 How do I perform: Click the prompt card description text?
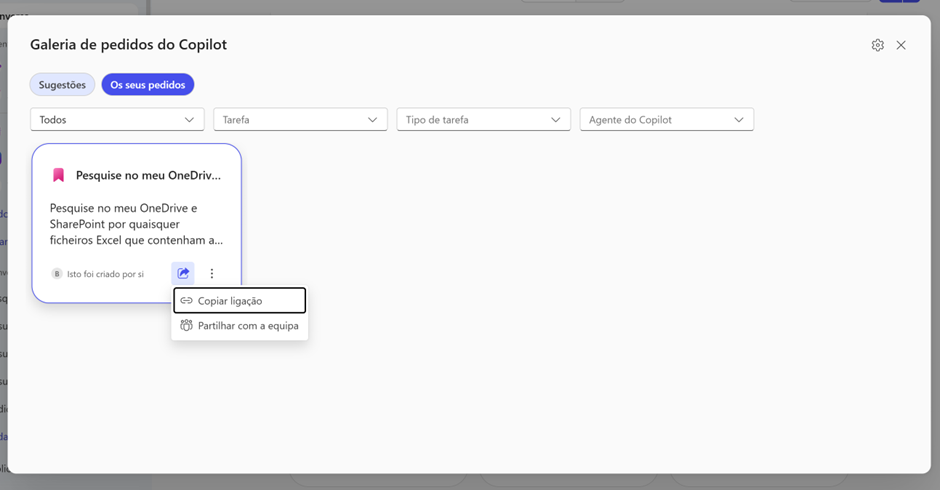(x=136, y=224)
